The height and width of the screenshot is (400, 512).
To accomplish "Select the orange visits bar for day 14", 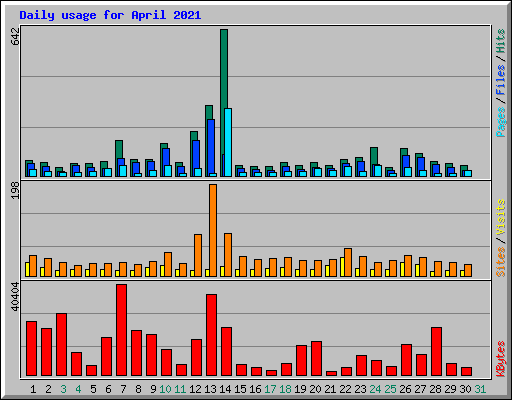I will pyautogui.click(x=228, y=255).
